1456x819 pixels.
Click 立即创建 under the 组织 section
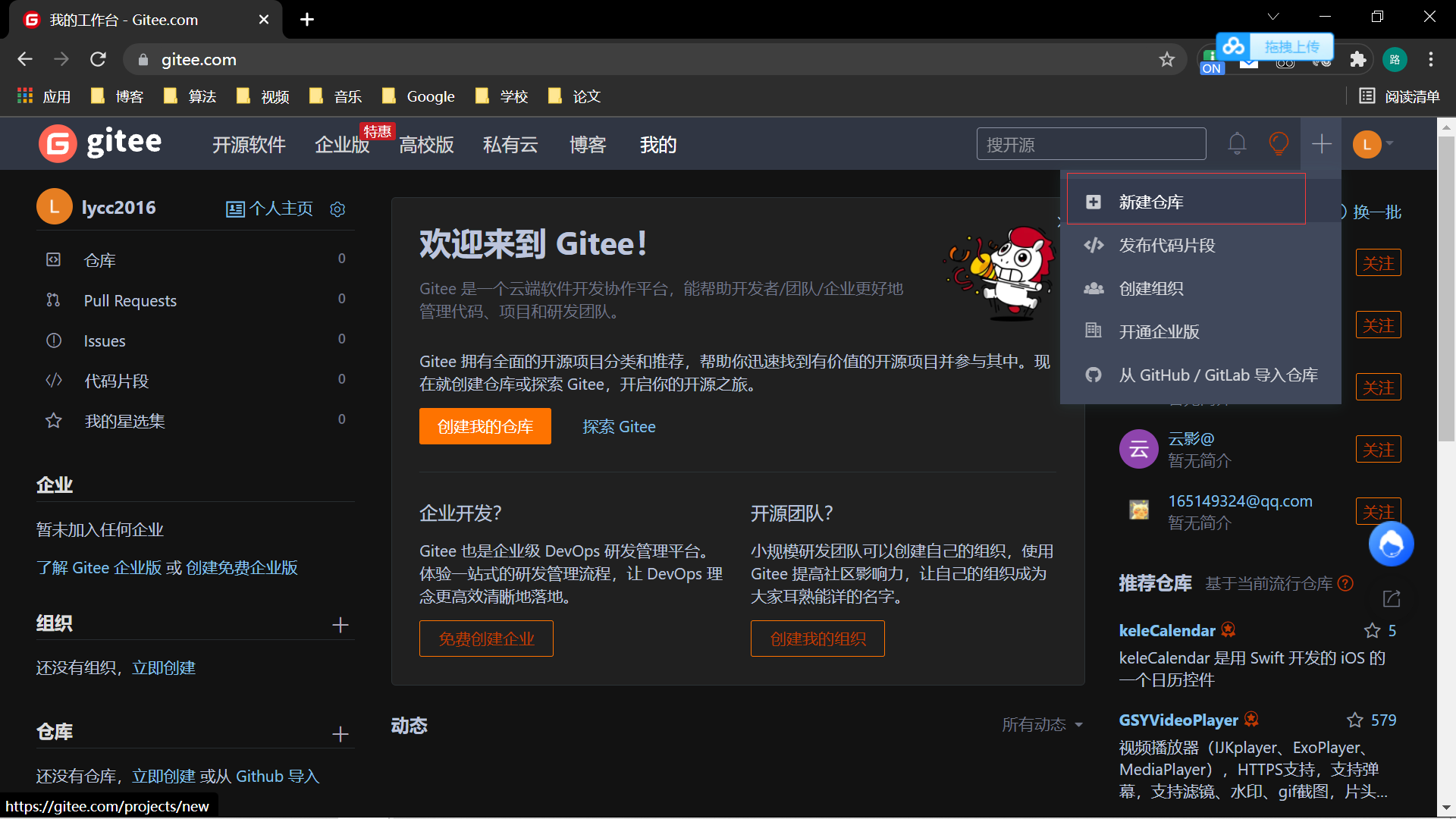[x=164, y=667]
